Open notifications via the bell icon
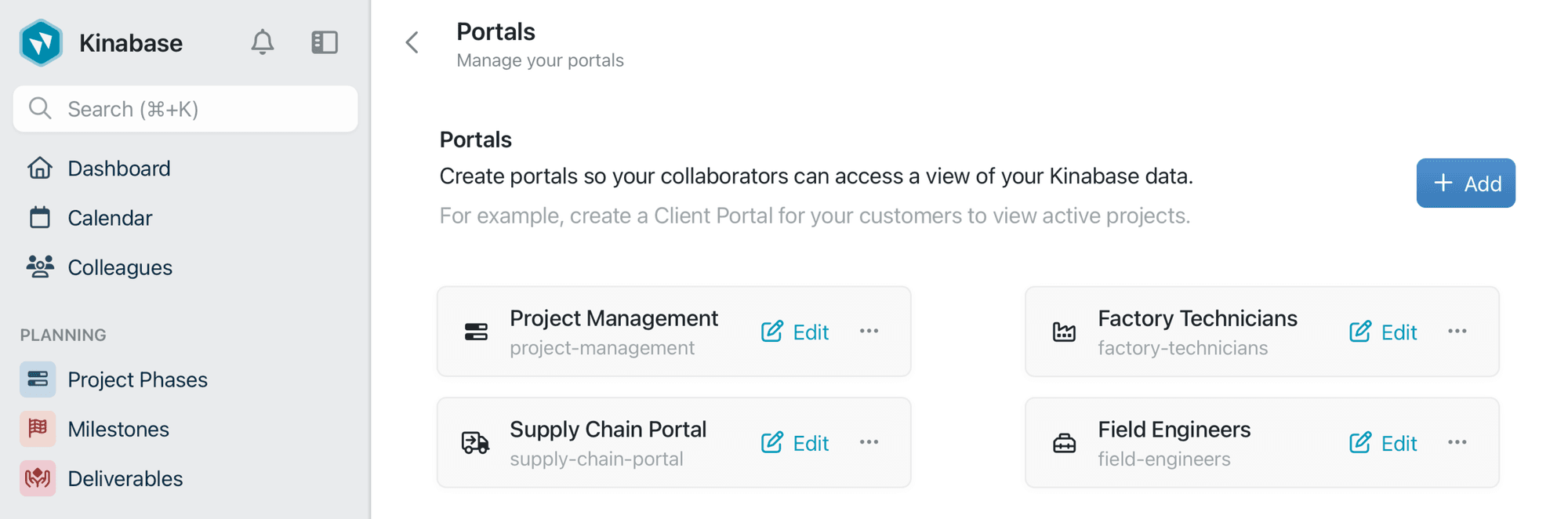This screenshot has width=1568, height=519. (263, 42)
